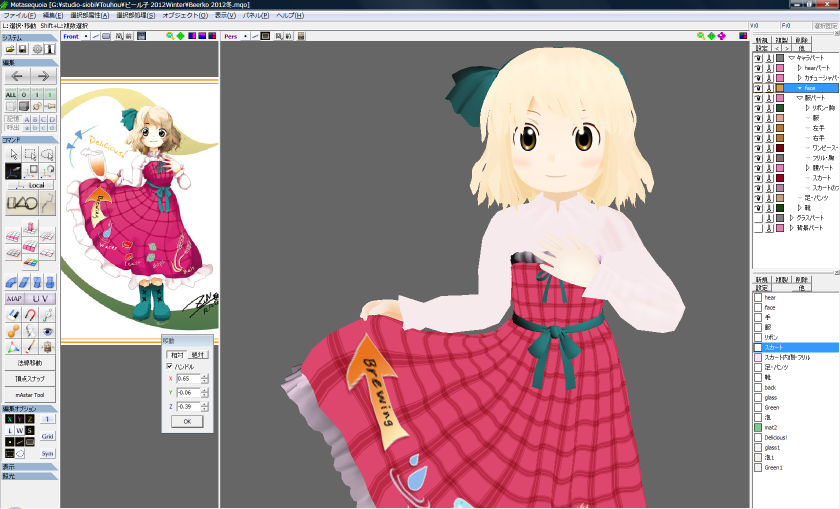Activate the Rotate axis tool
840x509 pixels.
tap(48, 171)
